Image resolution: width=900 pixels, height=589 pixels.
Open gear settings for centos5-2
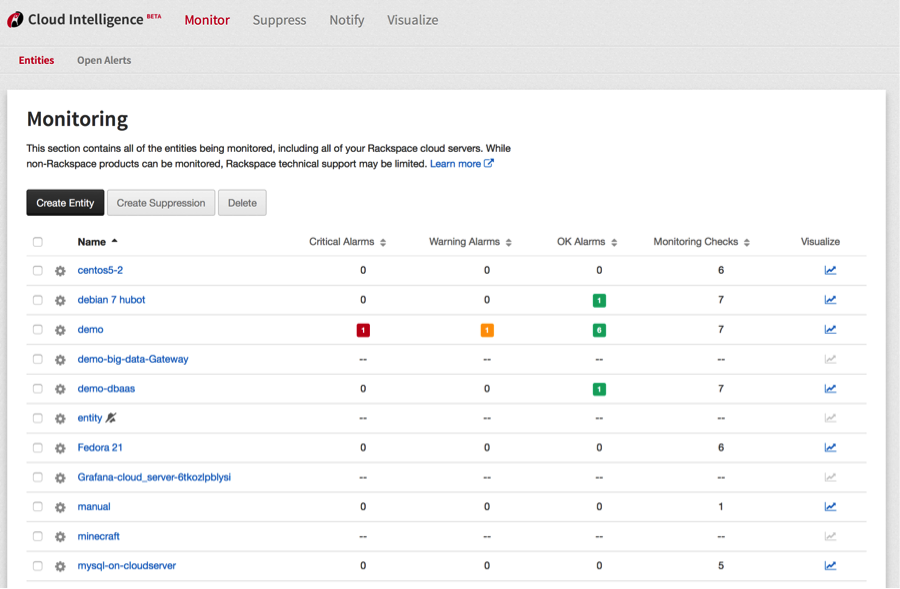click(60, 271)
